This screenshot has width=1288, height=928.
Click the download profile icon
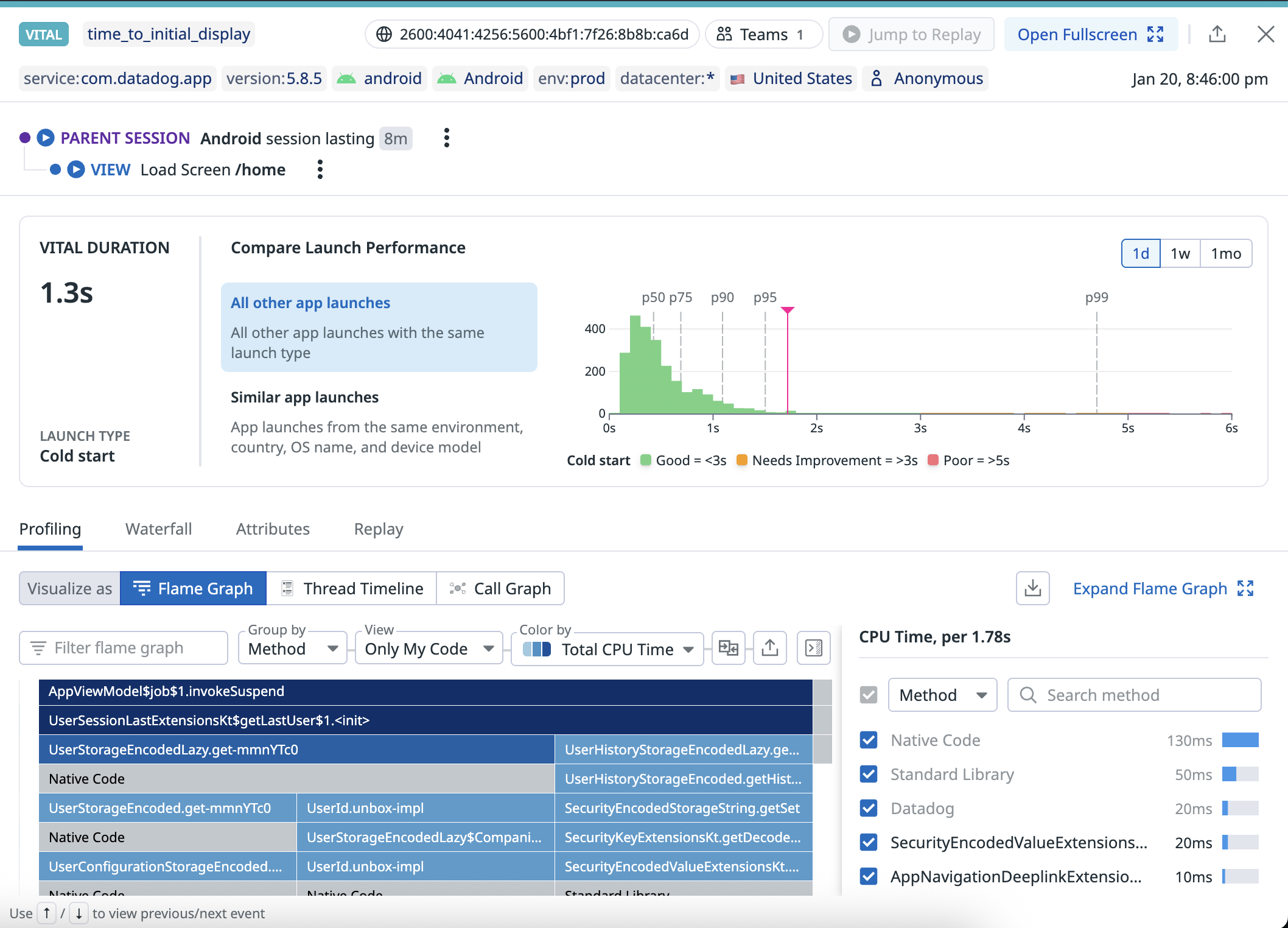(x=1032, y=588)
